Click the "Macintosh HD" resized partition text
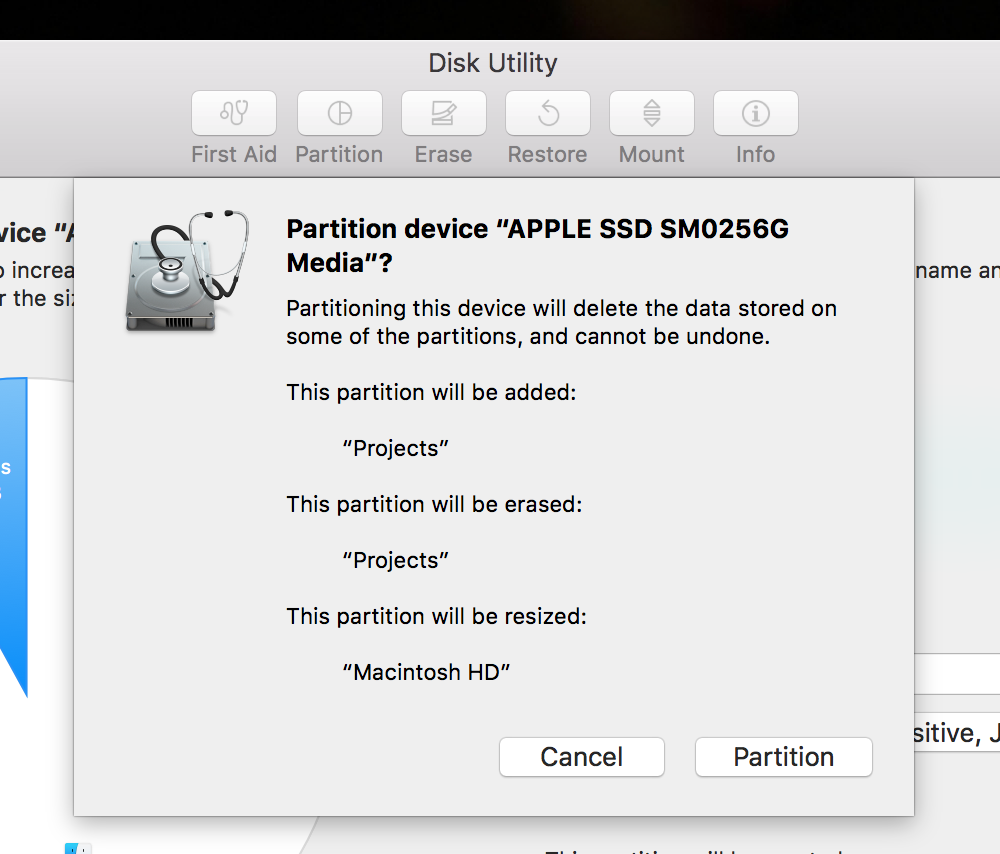This screenshot has height=854, width=1000. [426, 672]
